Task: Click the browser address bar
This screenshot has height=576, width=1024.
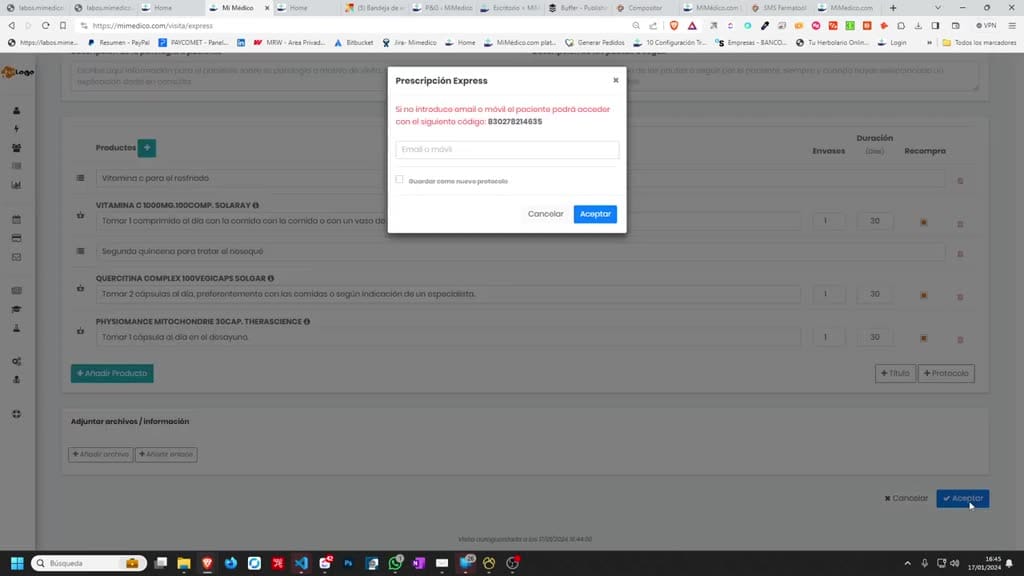Action: [353, 25]
